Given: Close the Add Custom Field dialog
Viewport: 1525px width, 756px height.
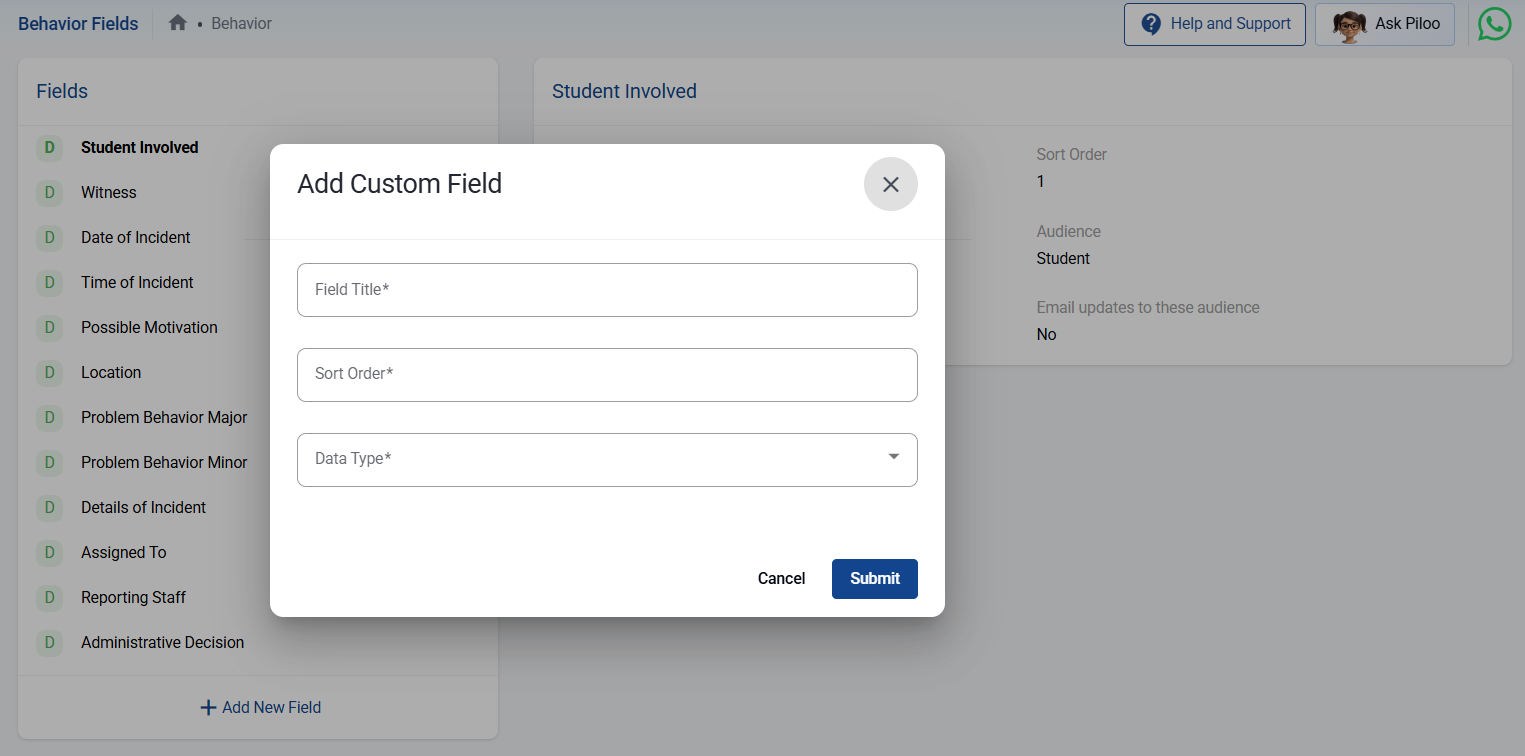Looking at the screenshot, I should click(x=890, y=184).
